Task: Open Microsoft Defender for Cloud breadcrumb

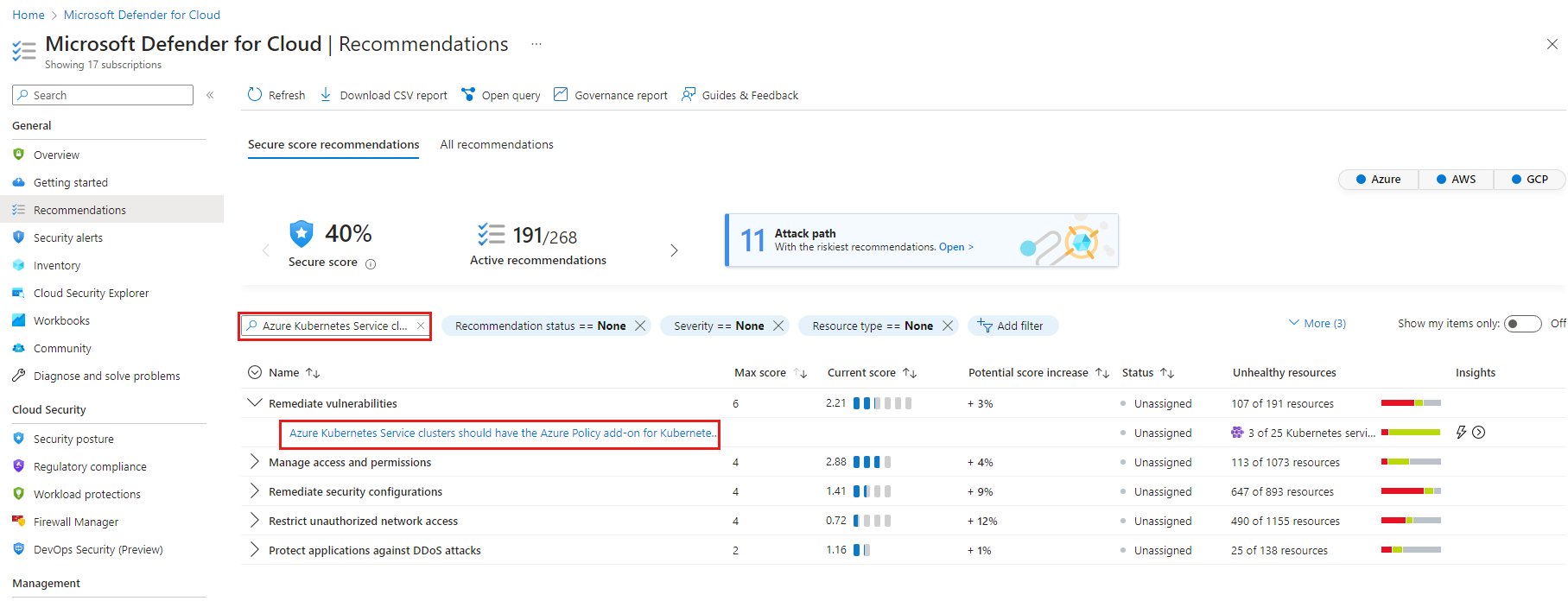Action: pyautogui.click(x=142, y=15)
